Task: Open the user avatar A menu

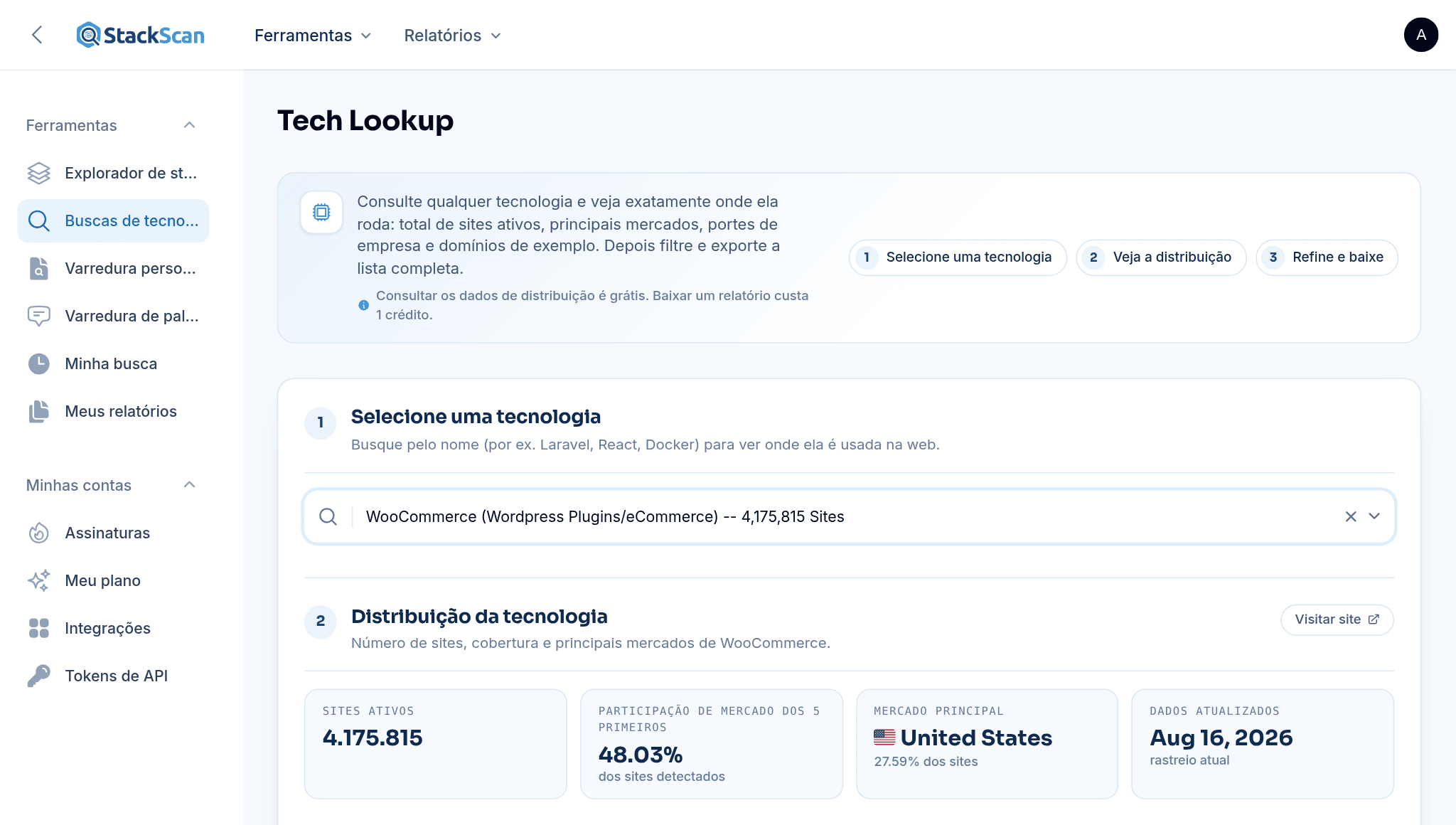Action: (1420, 35)
